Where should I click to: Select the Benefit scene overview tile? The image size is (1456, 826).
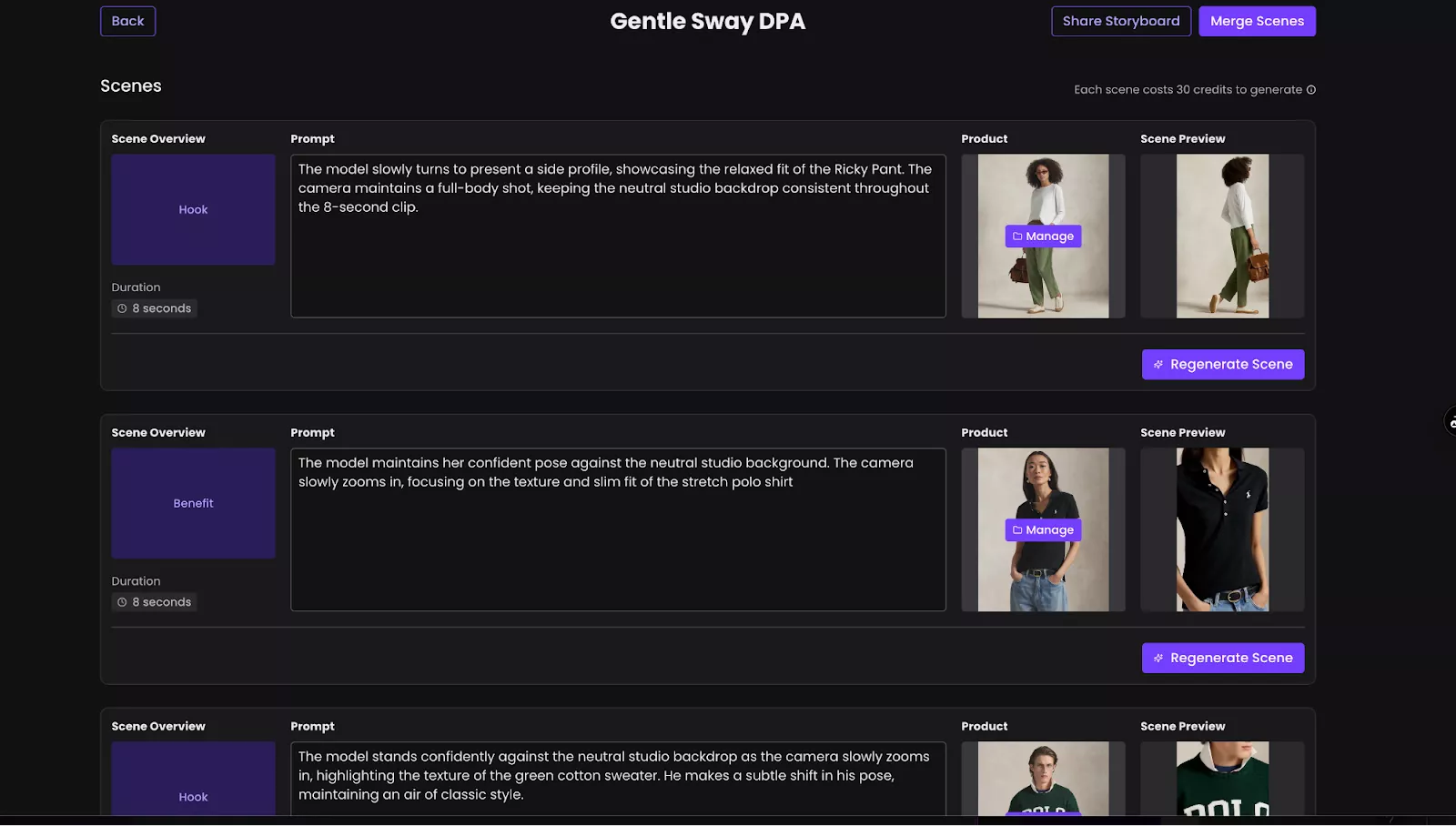tap(193, 504)
